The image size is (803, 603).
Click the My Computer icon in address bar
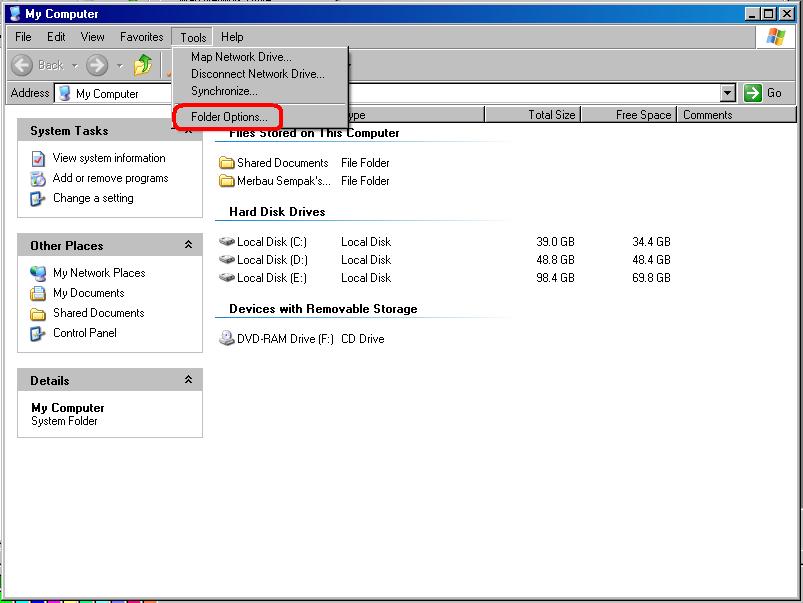tap(65, 94)
